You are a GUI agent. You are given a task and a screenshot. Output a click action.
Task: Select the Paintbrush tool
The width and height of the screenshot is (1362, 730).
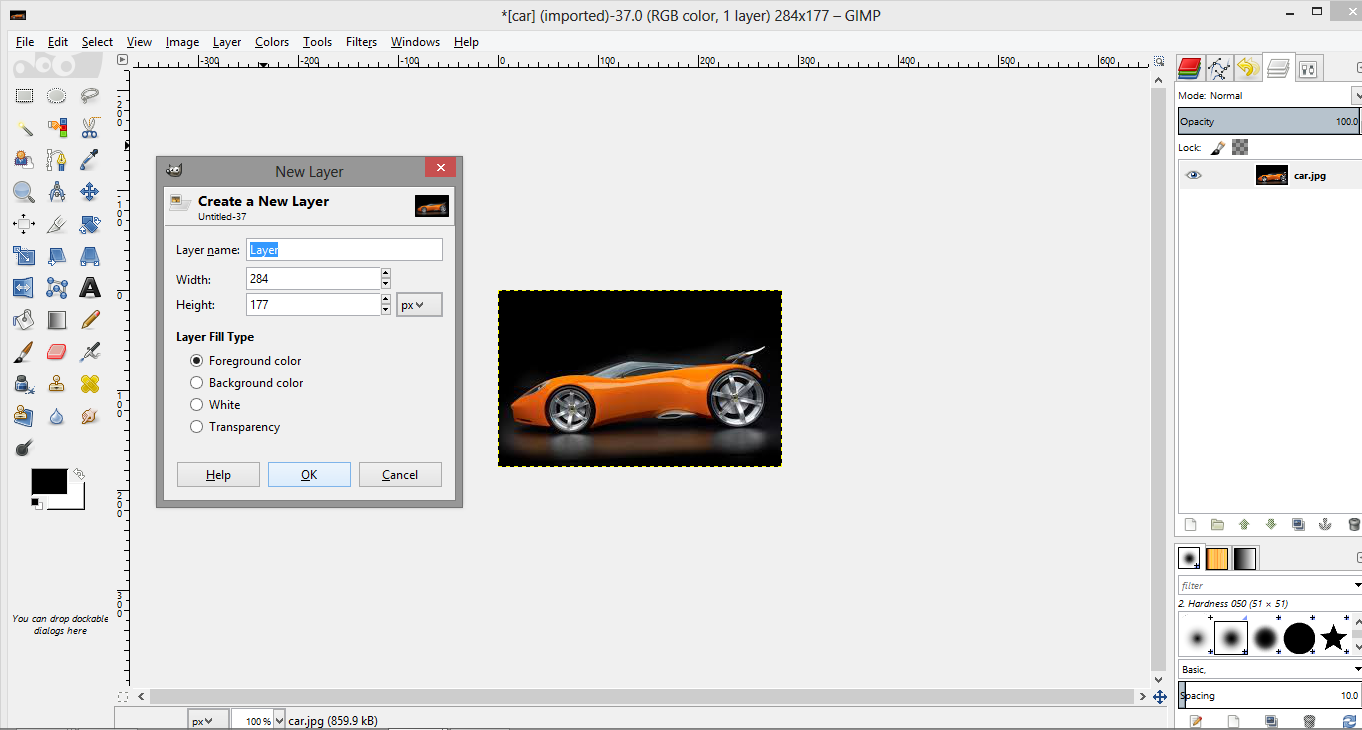(24, 352)
